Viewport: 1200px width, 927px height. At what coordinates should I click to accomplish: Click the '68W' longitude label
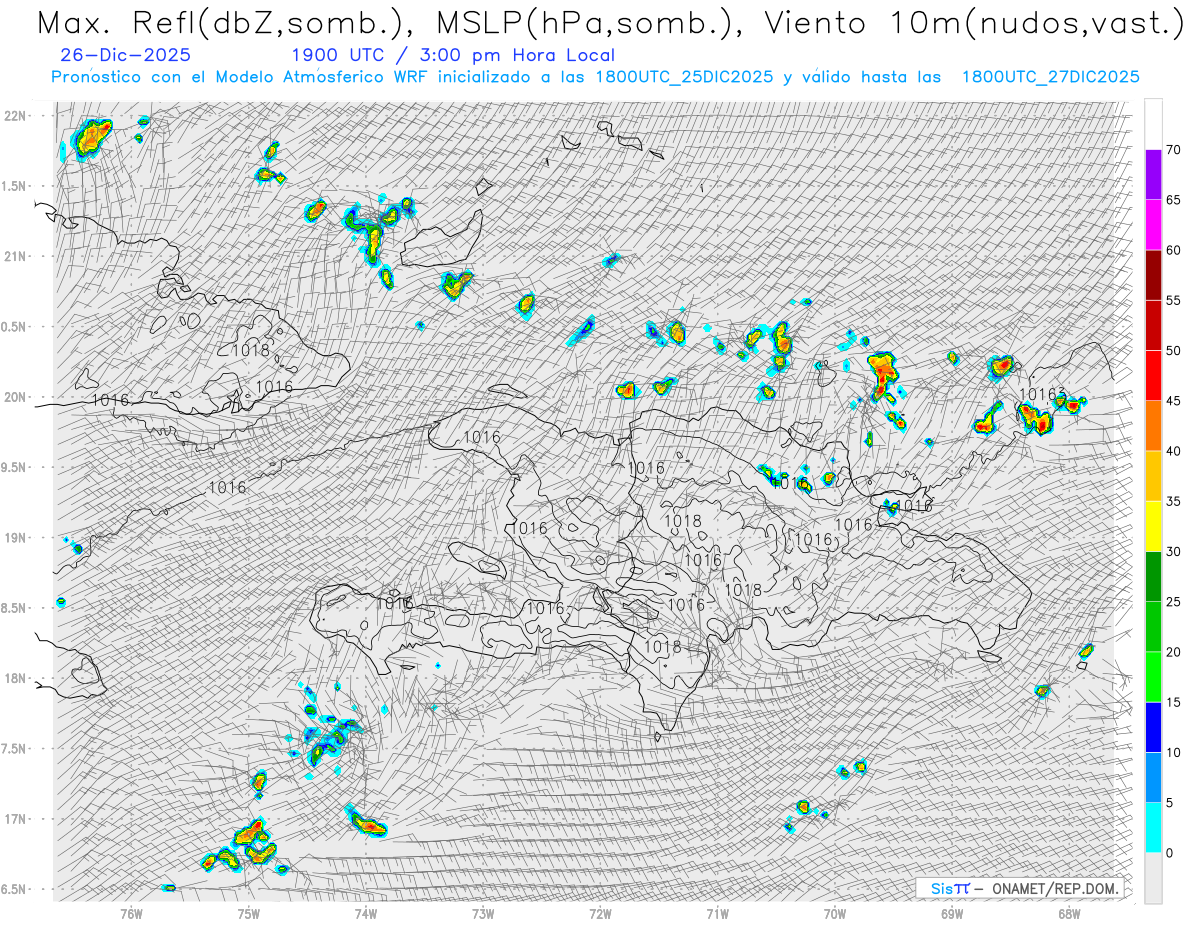[x=1069, y=913]
